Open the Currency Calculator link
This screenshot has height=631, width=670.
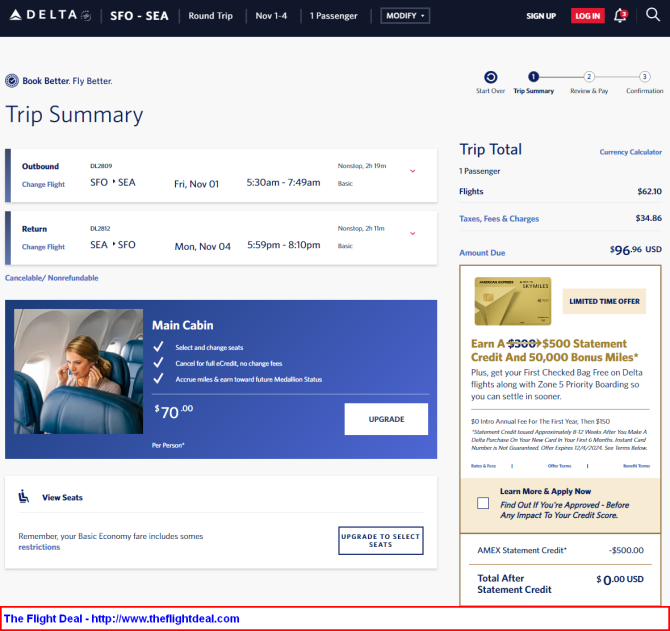630,152
